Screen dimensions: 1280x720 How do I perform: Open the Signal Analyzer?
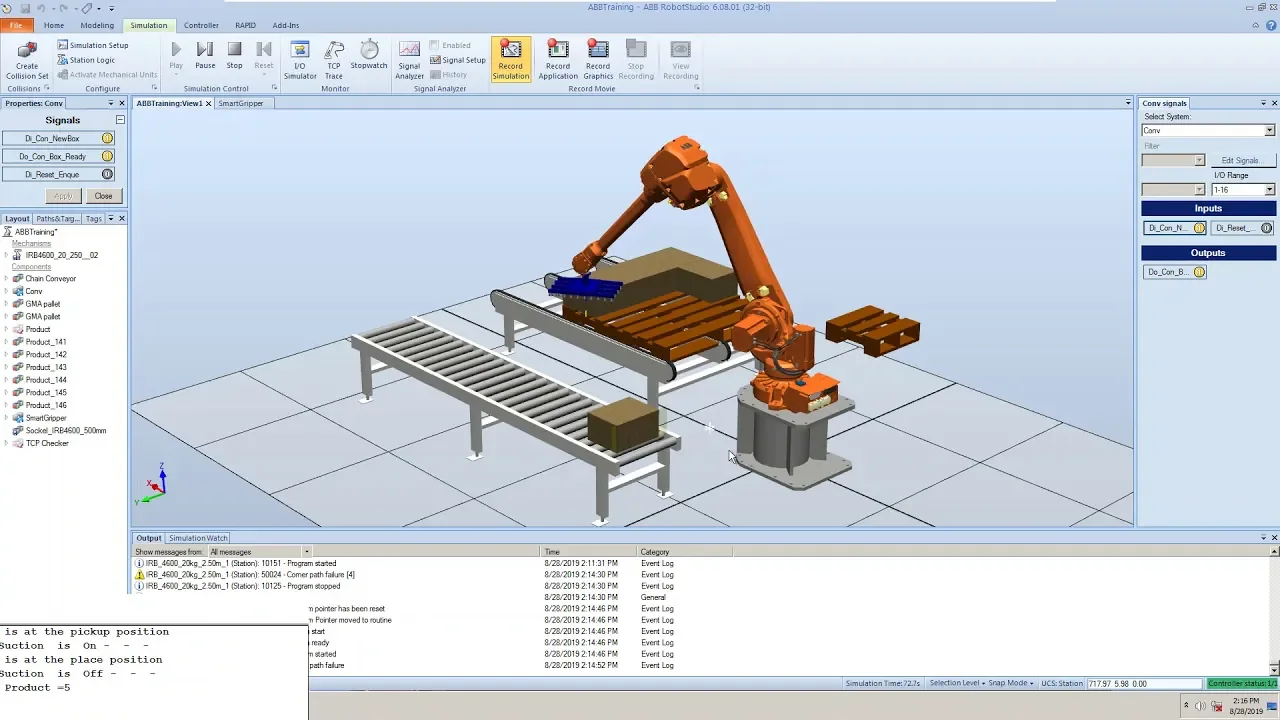409,60
